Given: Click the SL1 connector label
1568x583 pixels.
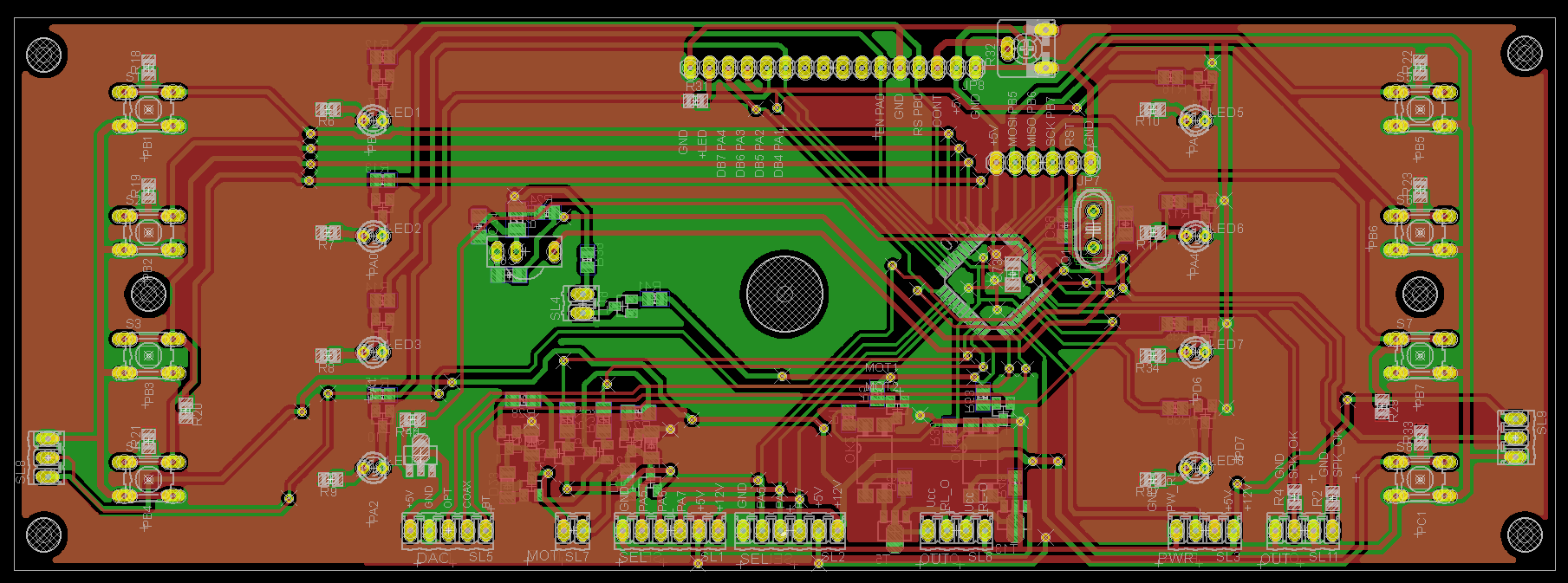Looking at the screenshot, I should (712, 556).
